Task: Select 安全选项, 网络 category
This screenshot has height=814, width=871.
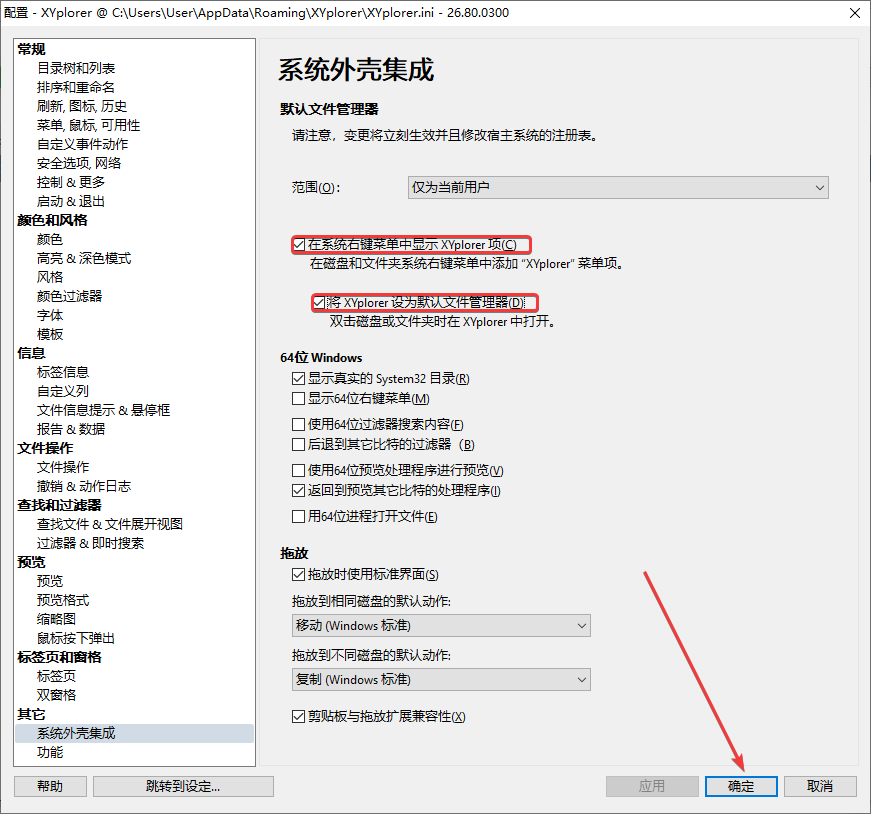Action: [x=79, y=163]
